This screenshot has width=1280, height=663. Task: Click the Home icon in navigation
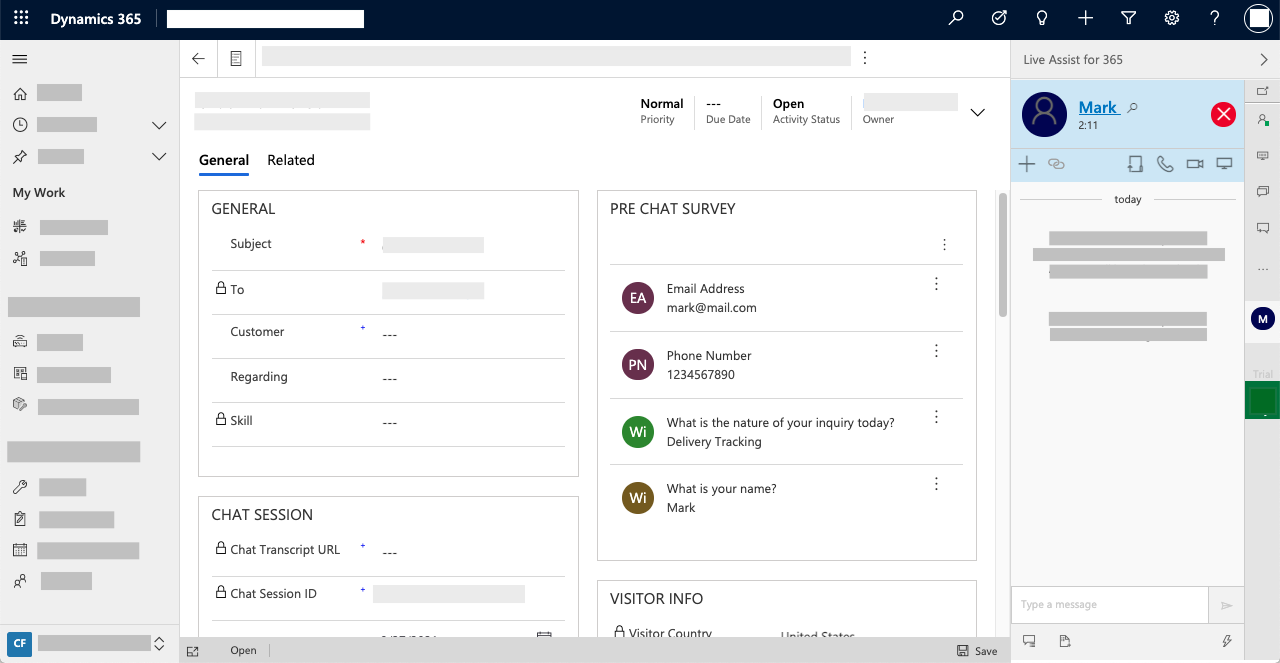pos(20,93)
